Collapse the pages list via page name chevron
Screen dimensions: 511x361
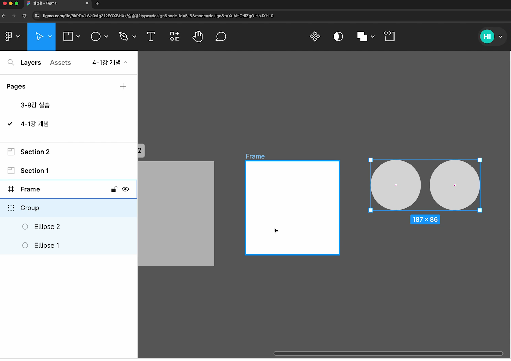126,62
